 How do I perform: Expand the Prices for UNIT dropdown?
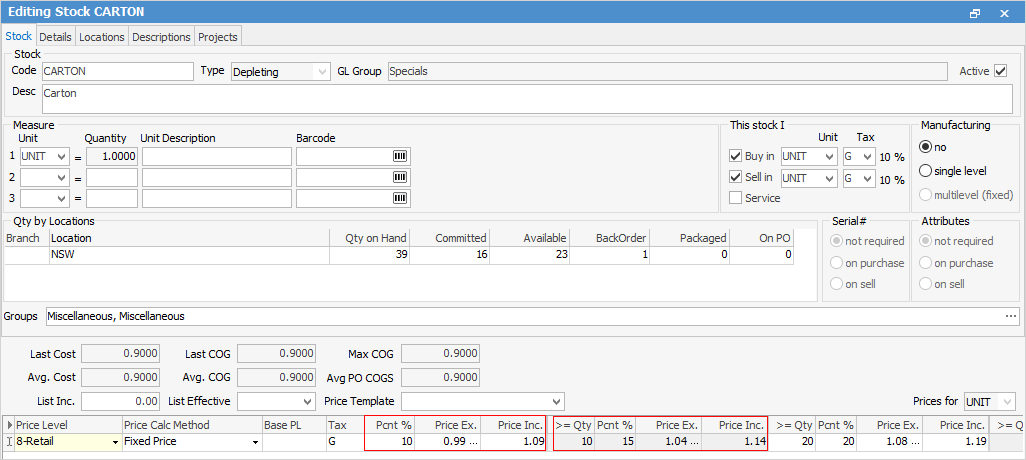point(1006,402)
